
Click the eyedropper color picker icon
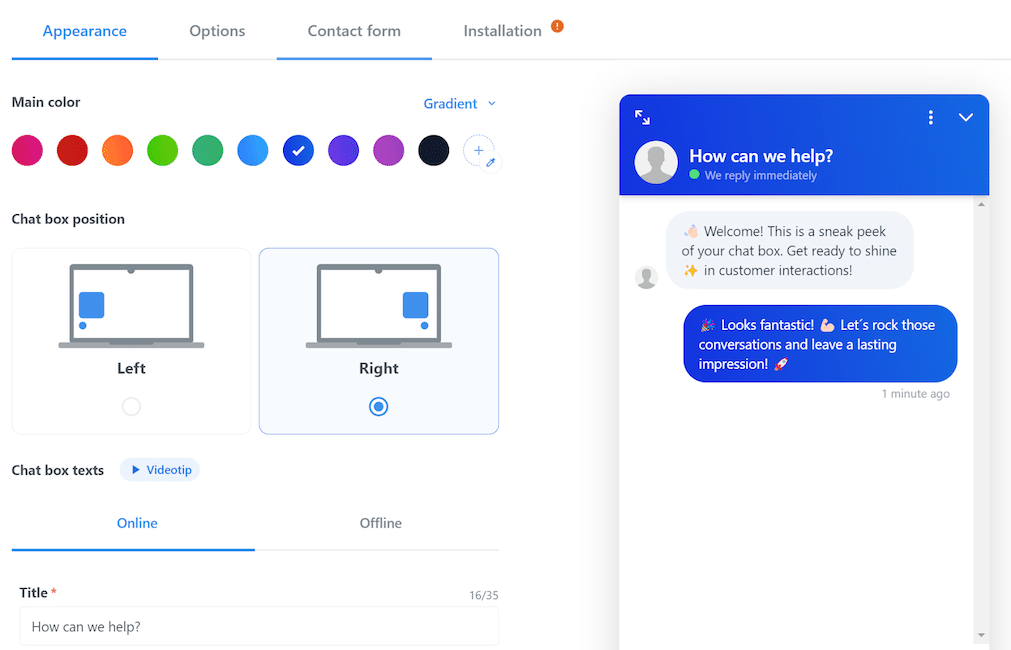[491, 162]
